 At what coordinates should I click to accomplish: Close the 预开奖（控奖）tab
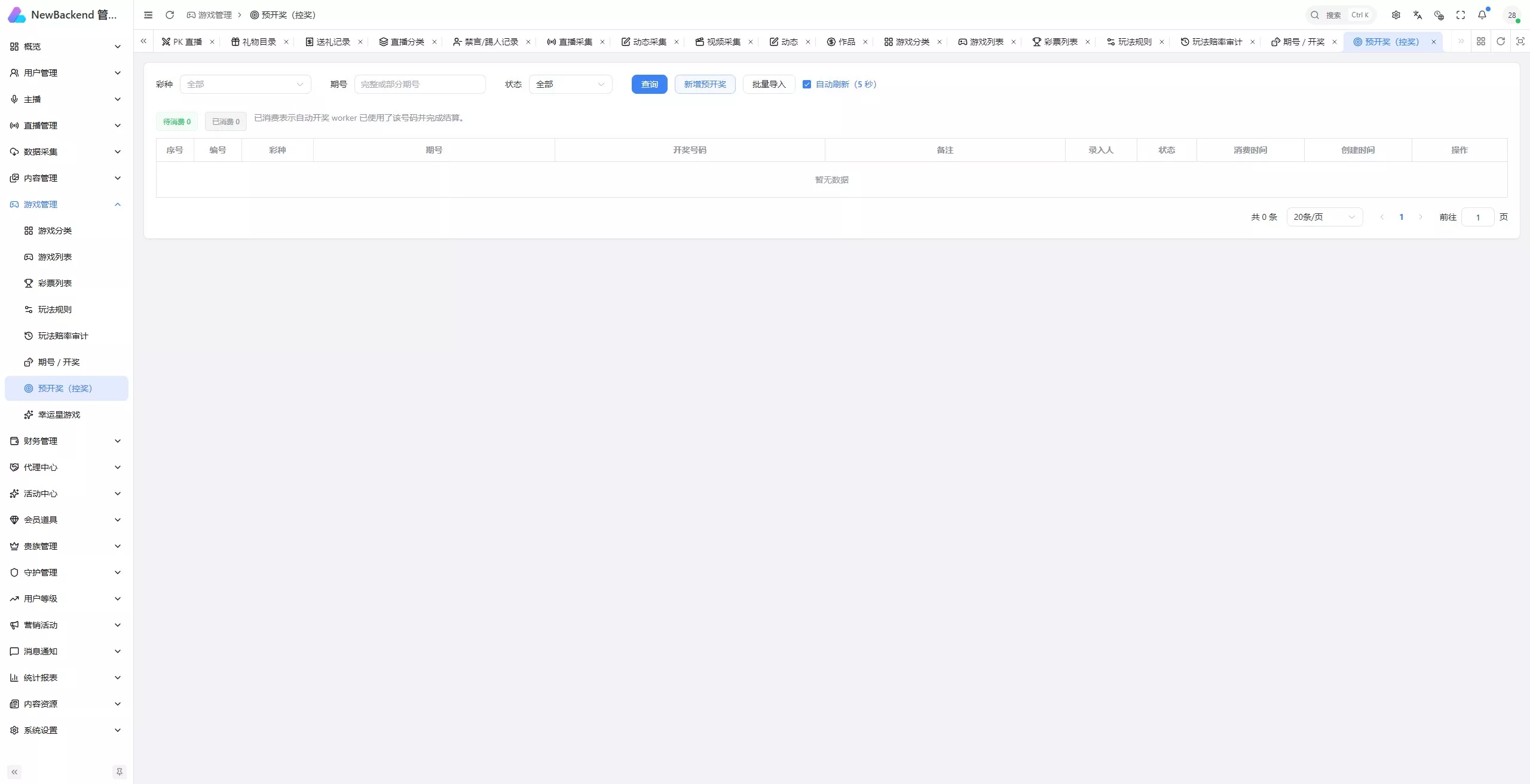tap(1434, 42)
